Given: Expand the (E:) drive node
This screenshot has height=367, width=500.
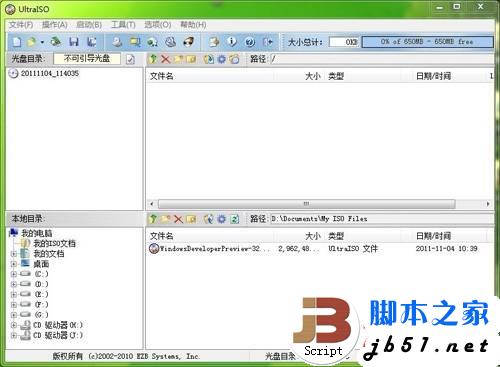Looking at the screenshot, I should point(14,295).
